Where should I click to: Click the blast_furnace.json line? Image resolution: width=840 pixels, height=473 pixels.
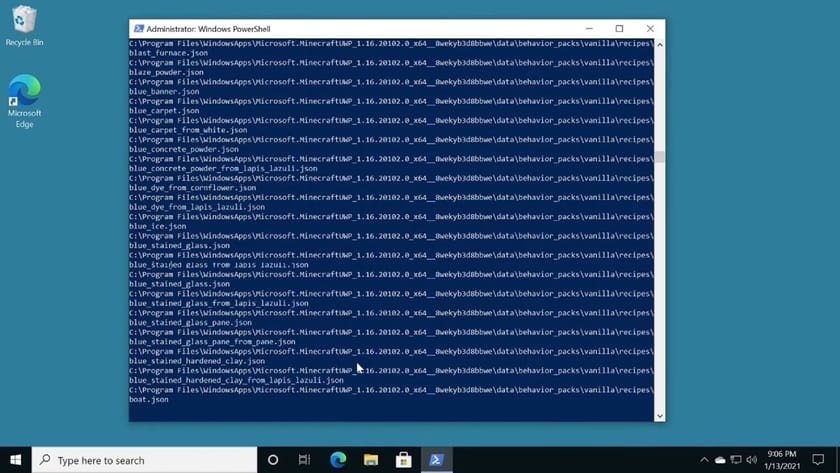[168, 53]
